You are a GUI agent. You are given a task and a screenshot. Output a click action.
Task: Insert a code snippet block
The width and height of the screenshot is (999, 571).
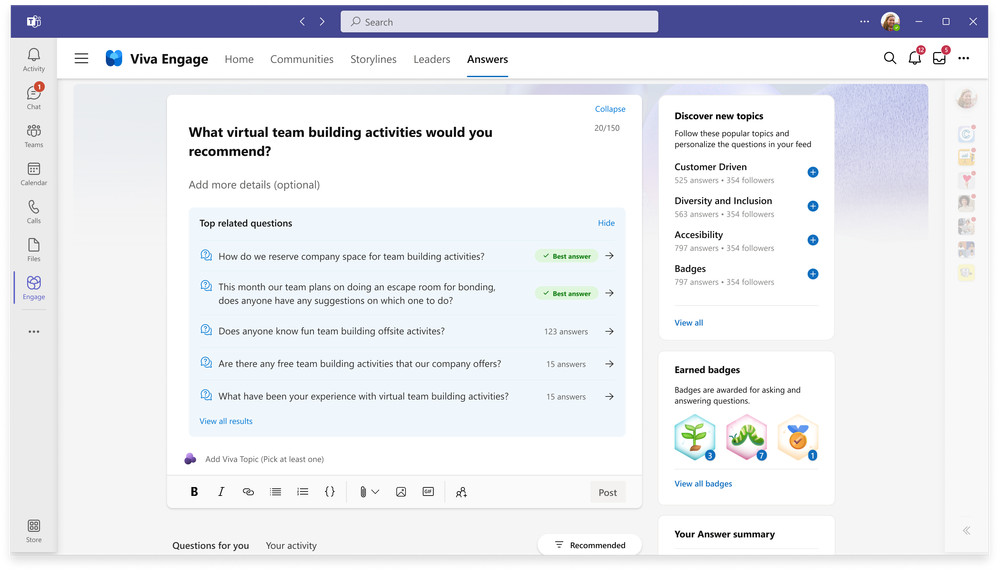coord(329,492)
